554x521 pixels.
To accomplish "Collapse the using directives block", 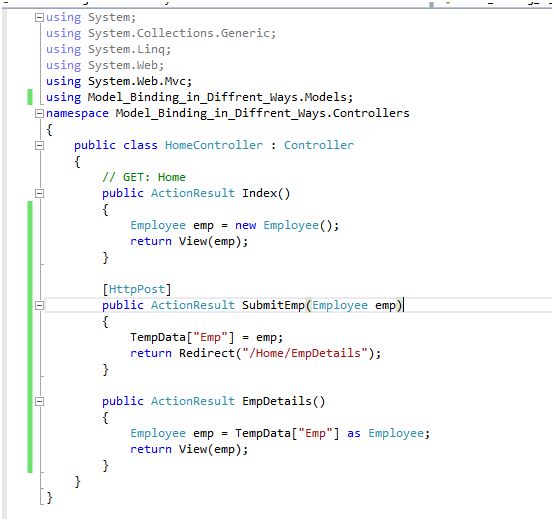I will click(x=39, y=17).
